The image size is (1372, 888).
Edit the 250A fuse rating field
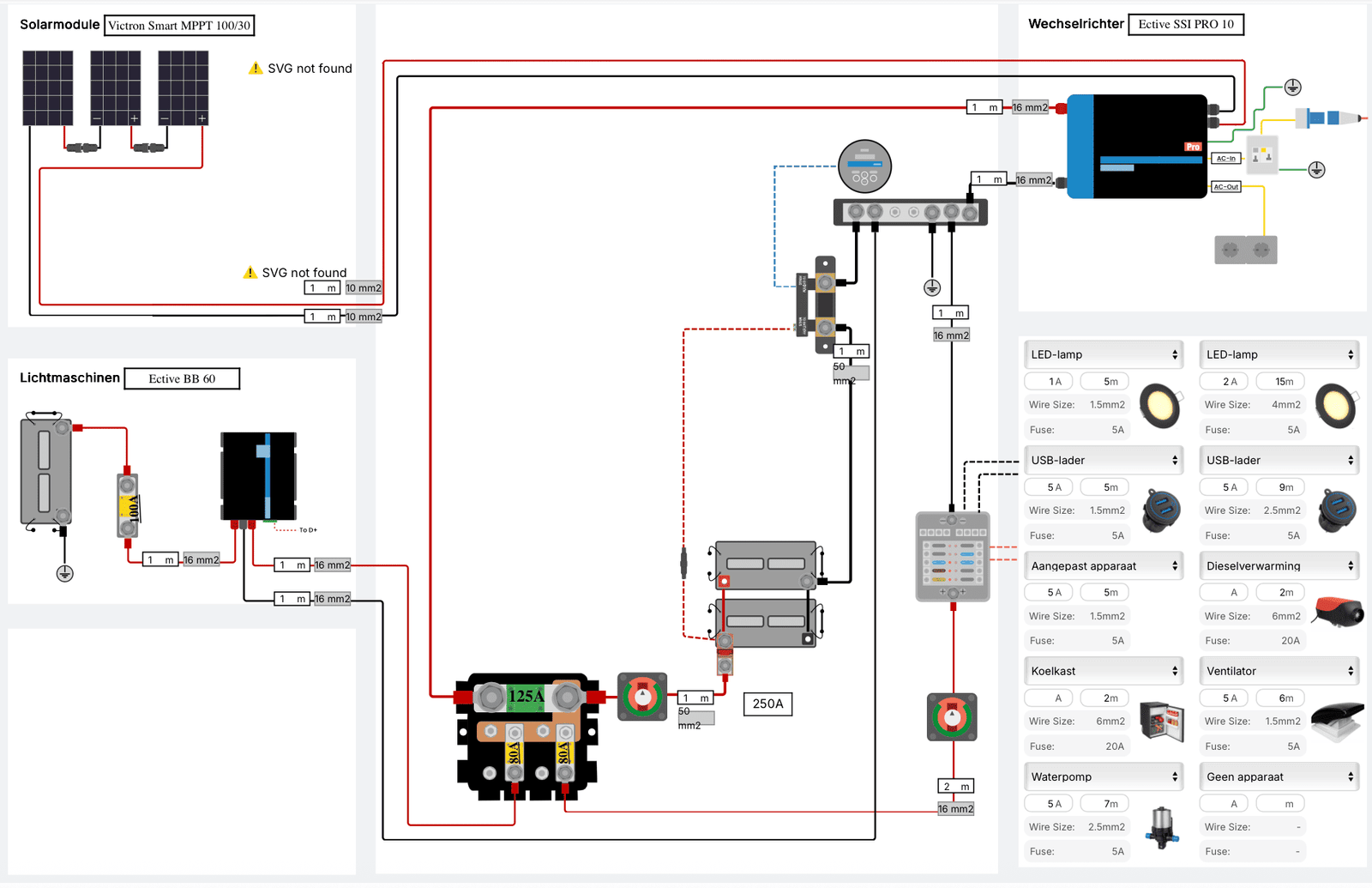767,704
